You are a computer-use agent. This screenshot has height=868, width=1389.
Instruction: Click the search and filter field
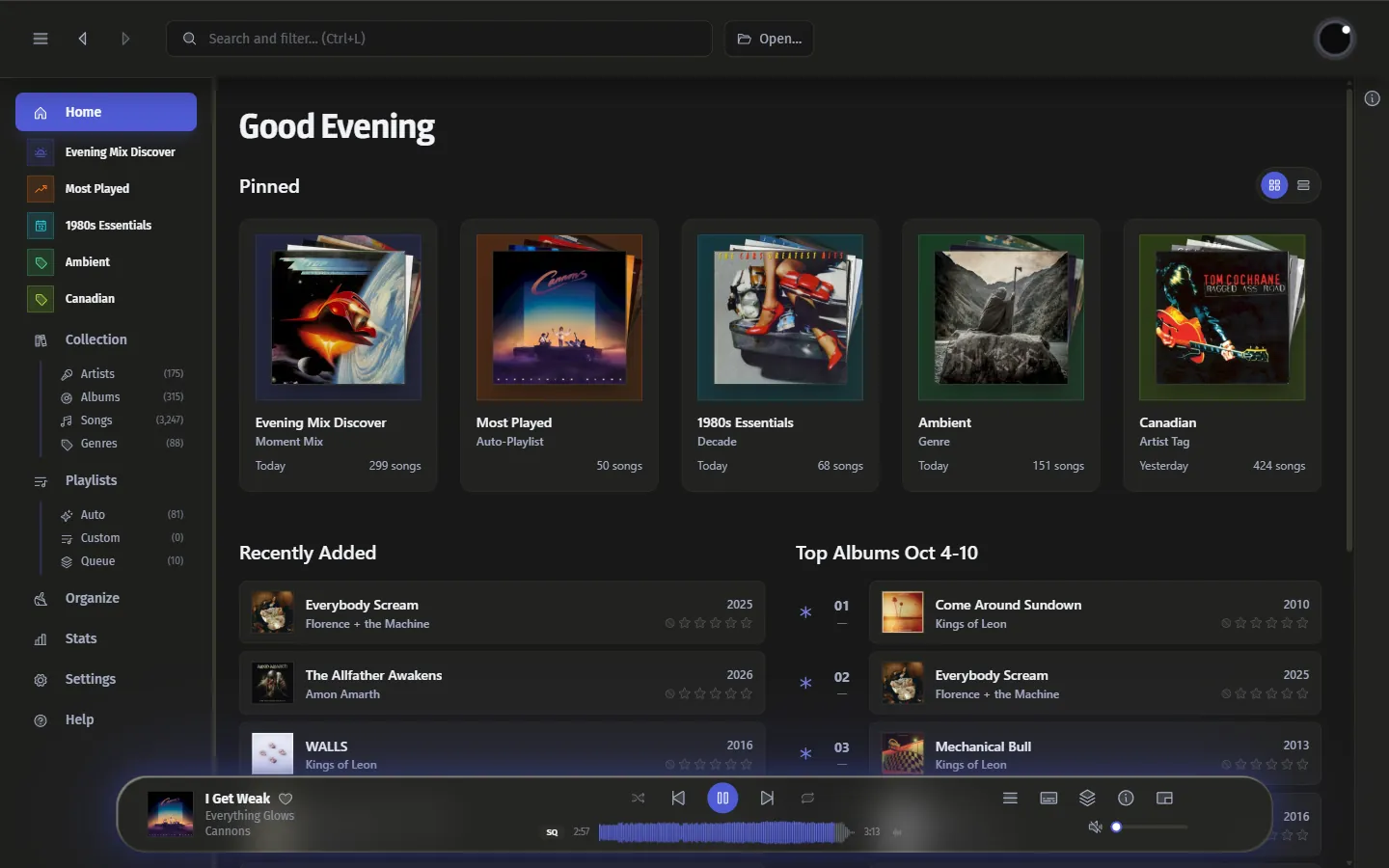coord(440,39)
